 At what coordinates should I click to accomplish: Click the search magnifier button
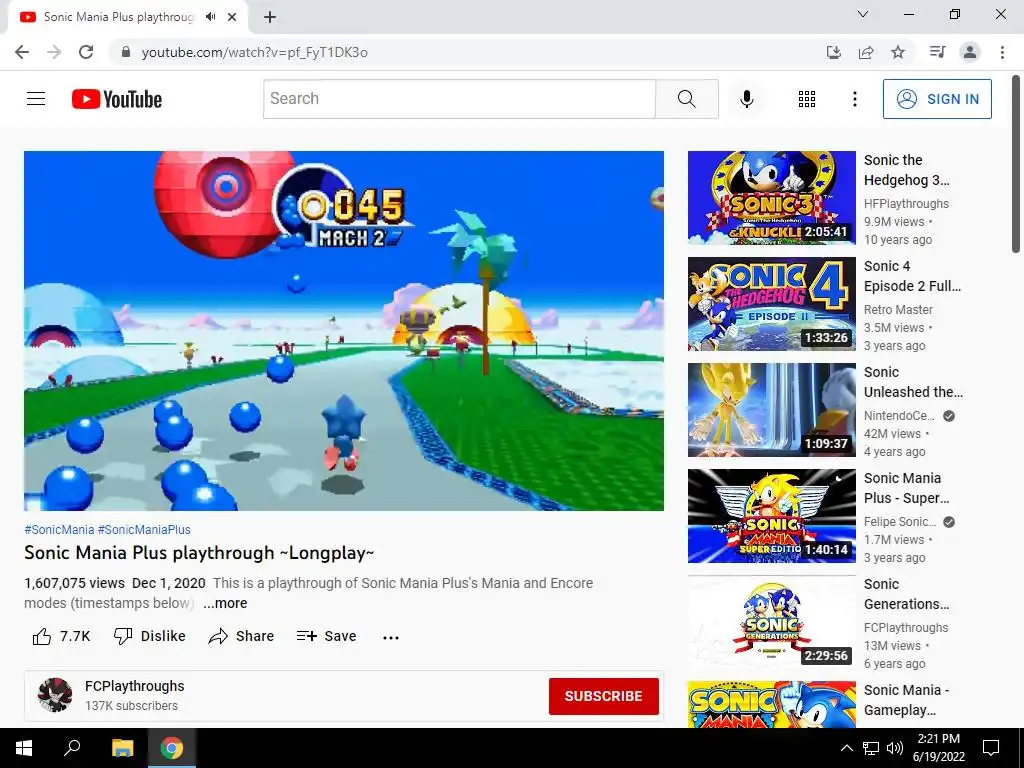click(686, 99)
